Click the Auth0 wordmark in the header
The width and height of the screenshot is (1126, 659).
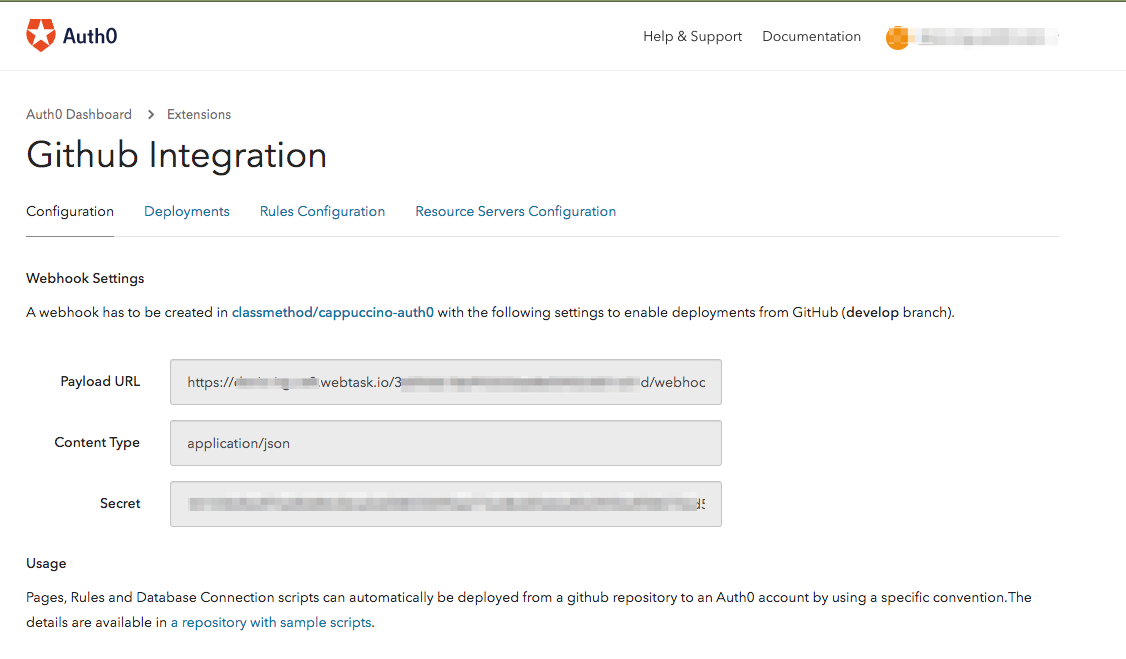pos(91,35)
